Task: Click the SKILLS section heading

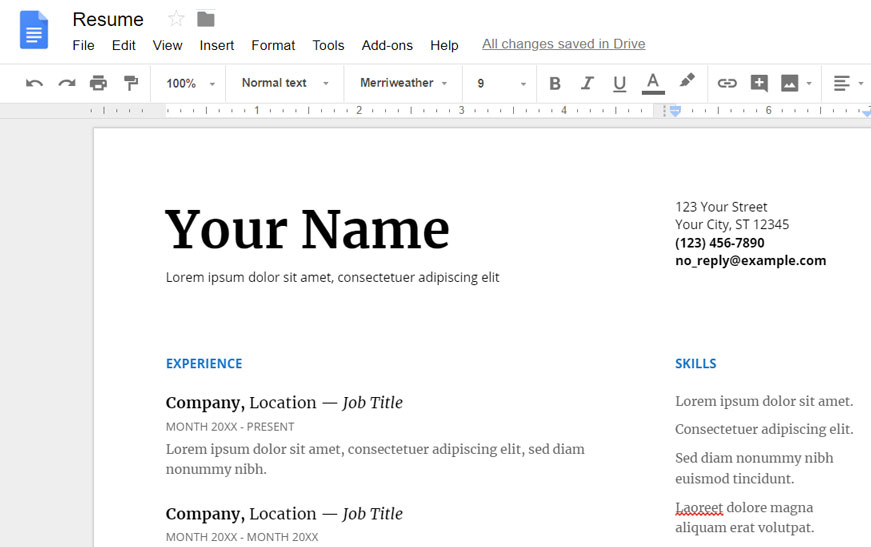Action: pyautogui.click(x=695, y=364)
